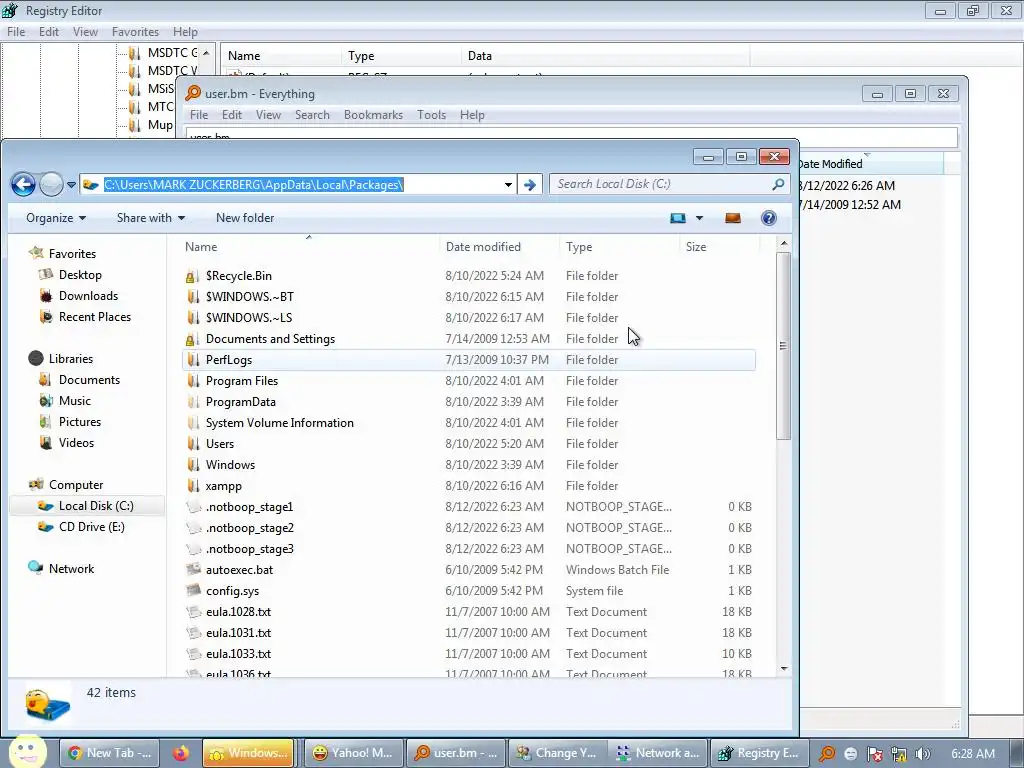Open the Favorites menu in Registry Editor
1024x768 pixels.
135,32
